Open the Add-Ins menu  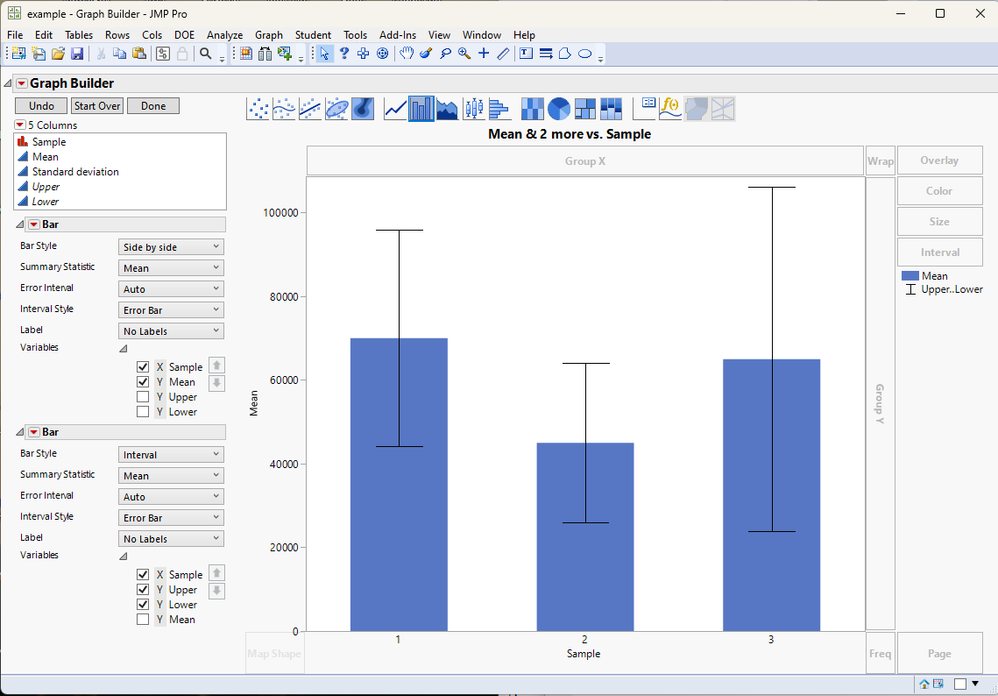click(397, 35)
